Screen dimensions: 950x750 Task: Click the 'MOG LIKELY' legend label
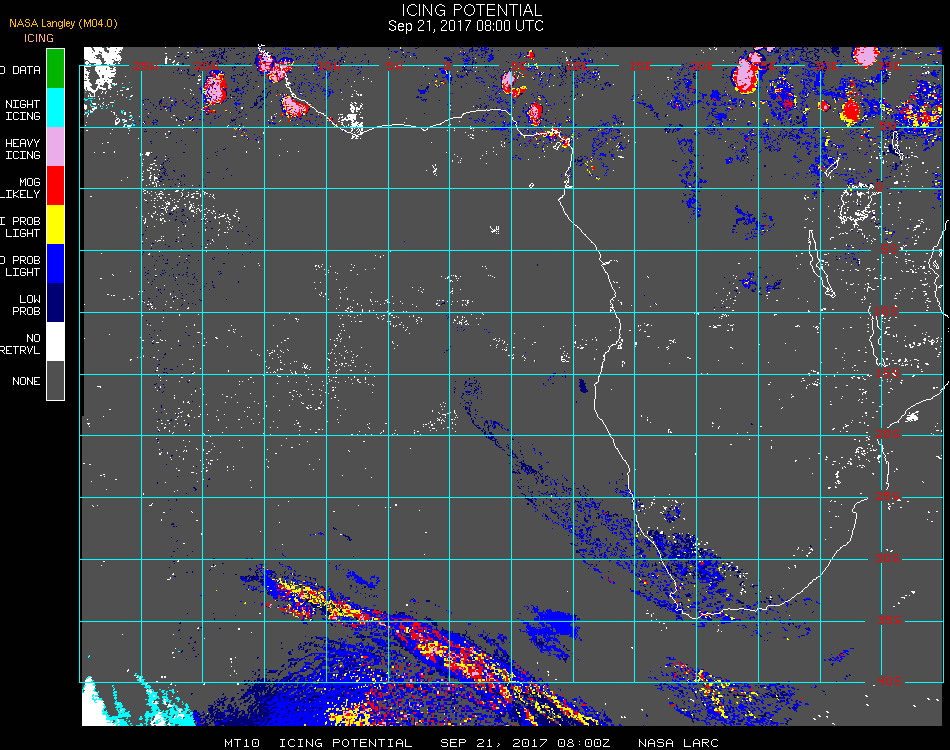pyautogui.click(x=21, y=188)
